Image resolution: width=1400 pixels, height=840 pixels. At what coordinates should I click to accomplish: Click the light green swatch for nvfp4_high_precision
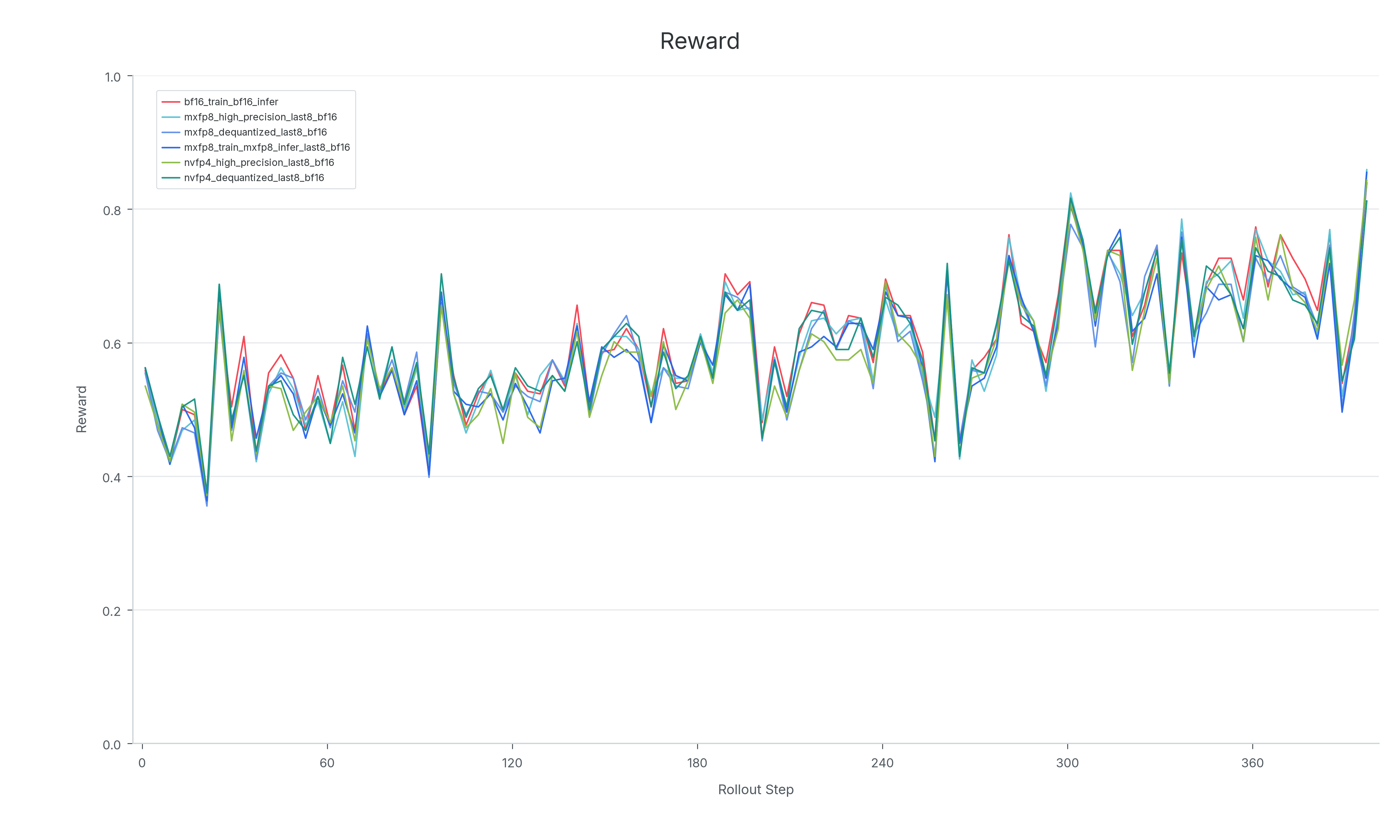point(171,162)
